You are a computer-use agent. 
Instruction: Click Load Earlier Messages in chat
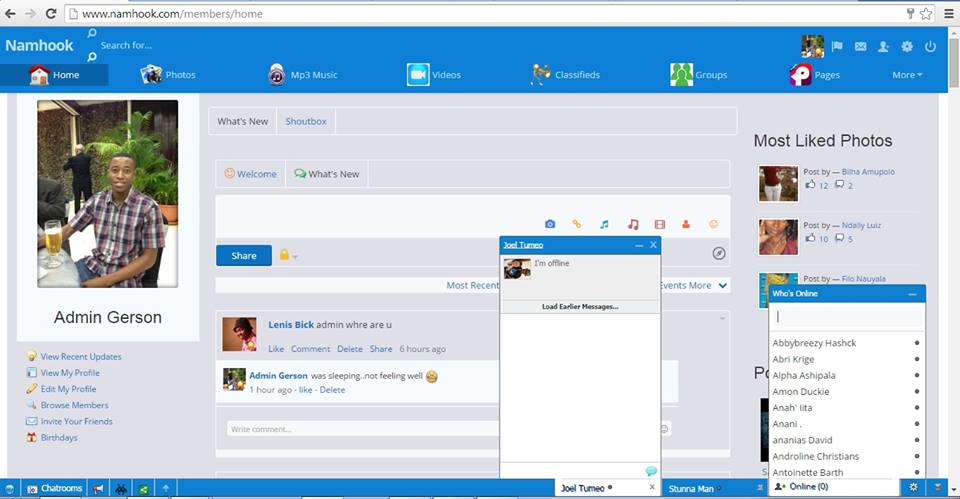580,307
